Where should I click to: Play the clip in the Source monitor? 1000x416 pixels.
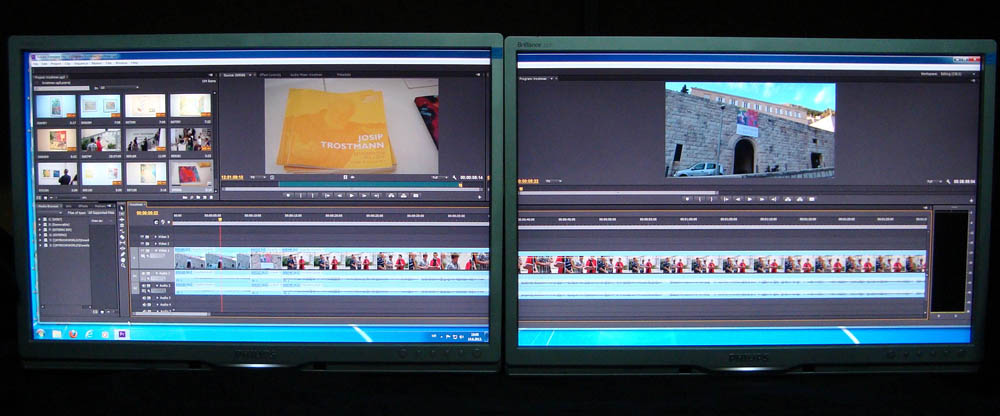[351, 196]
